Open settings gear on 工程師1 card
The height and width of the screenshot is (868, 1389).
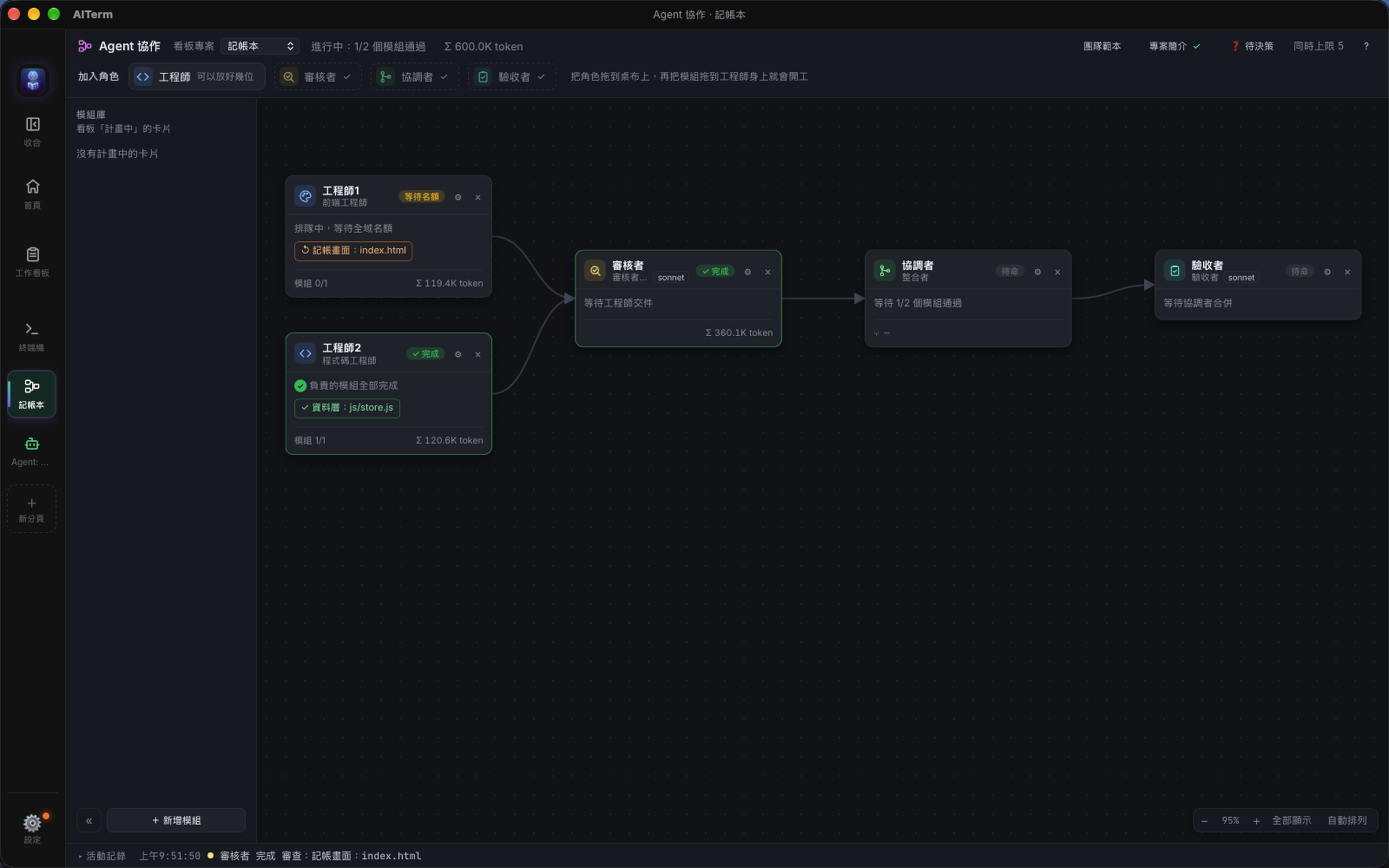(x=458, y=197)
